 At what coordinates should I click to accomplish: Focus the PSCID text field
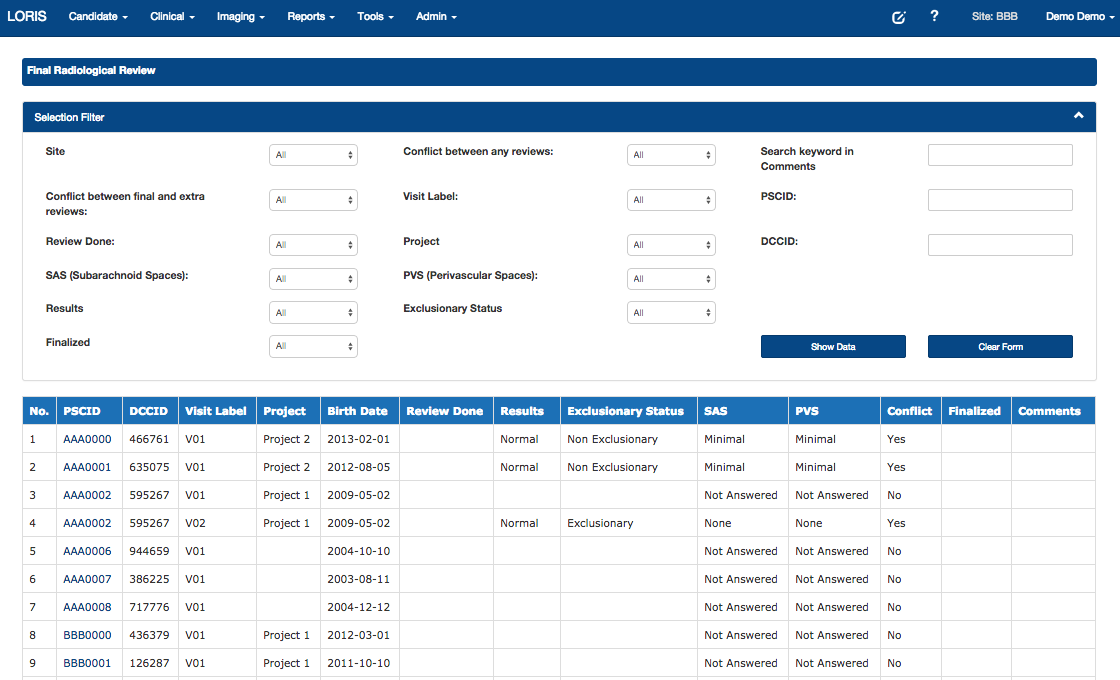(1000, 200)
